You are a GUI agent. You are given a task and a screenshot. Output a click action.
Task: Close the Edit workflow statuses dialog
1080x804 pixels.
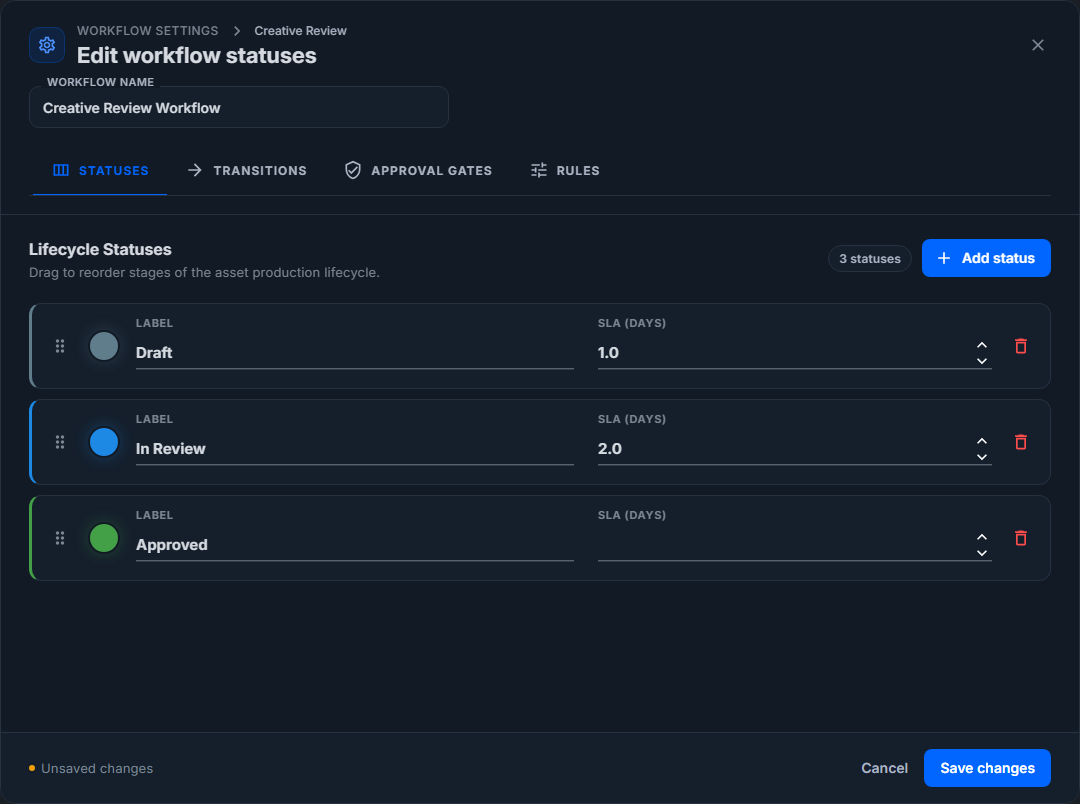(x=1037, y=45)
